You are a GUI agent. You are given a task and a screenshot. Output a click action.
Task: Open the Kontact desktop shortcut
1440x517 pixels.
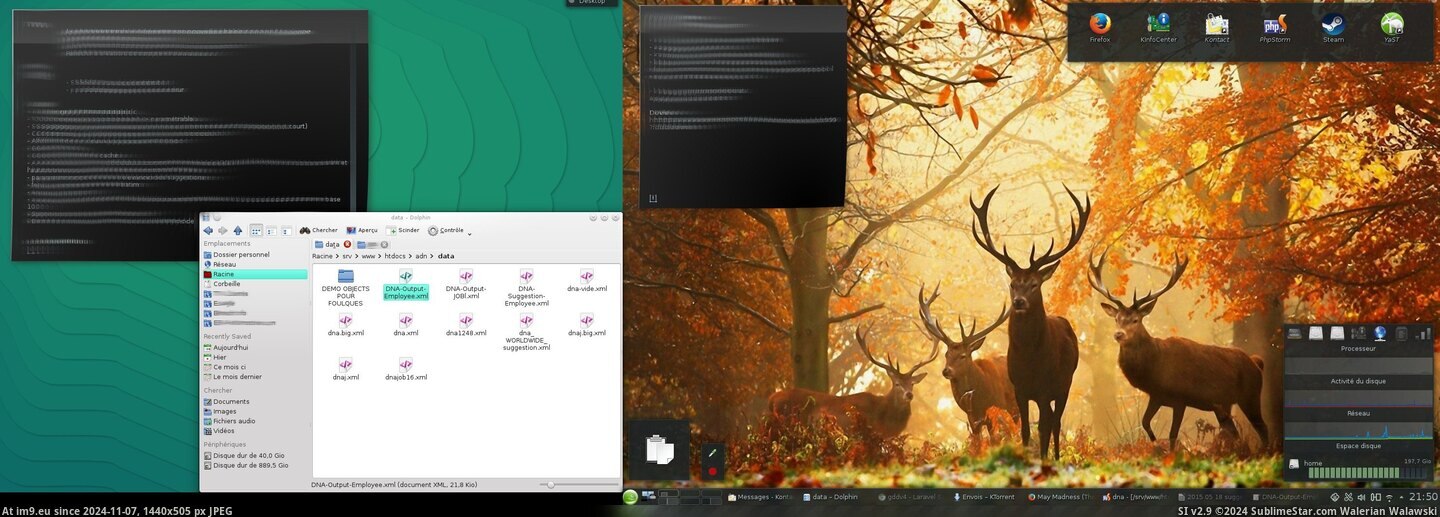[1217, 27]
